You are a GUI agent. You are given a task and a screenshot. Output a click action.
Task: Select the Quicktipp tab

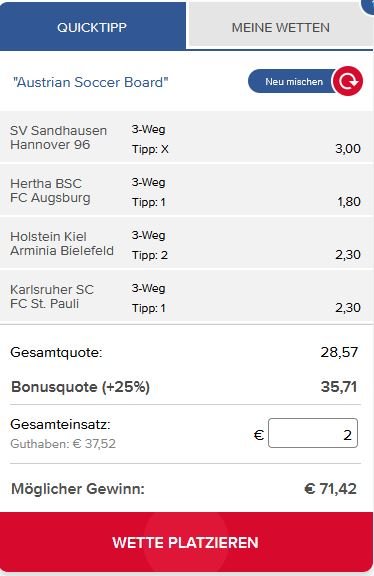point(92,26)
